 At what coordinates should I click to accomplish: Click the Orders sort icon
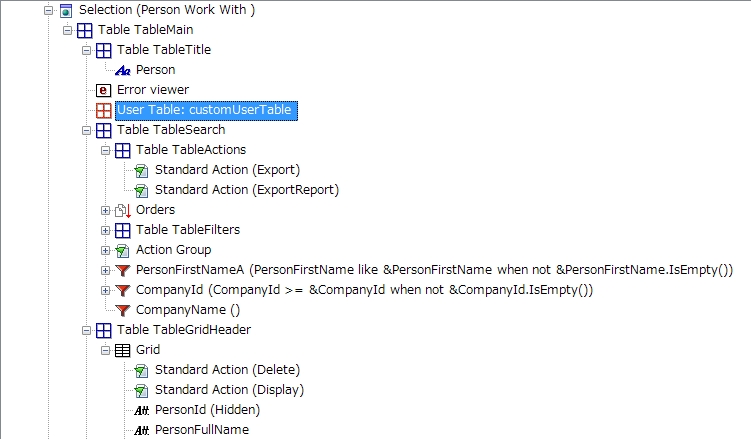point(123,210)
